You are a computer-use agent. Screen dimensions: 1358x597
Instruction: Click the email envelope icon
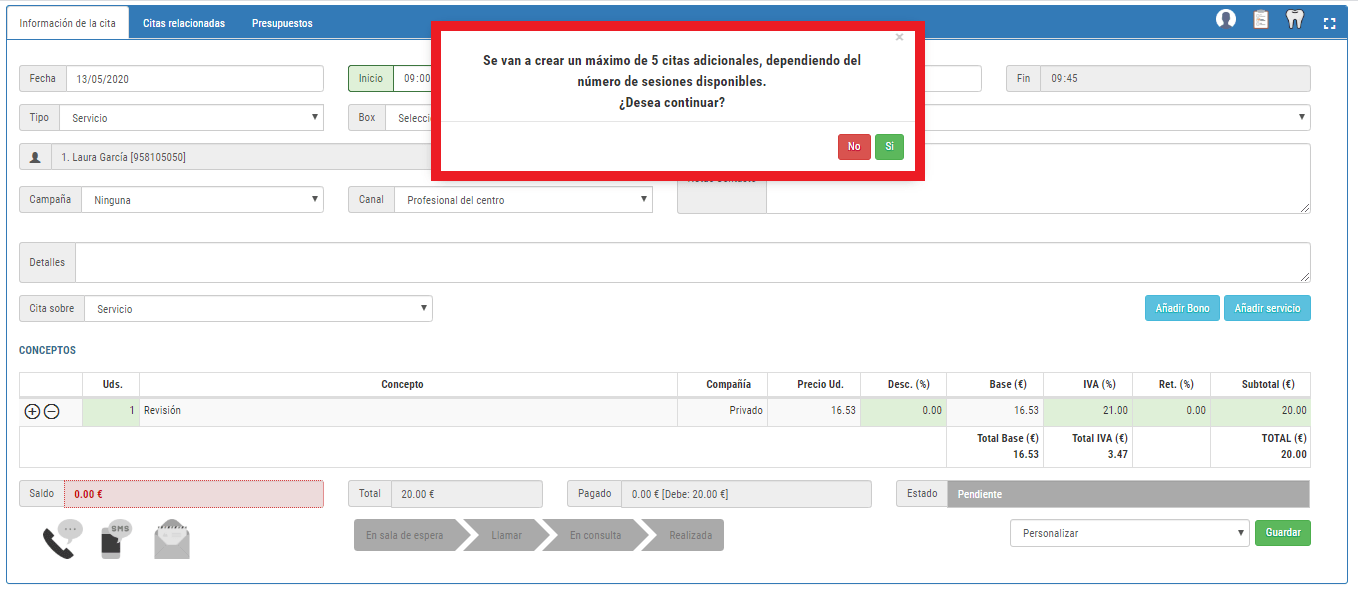[x=172, y=540]
